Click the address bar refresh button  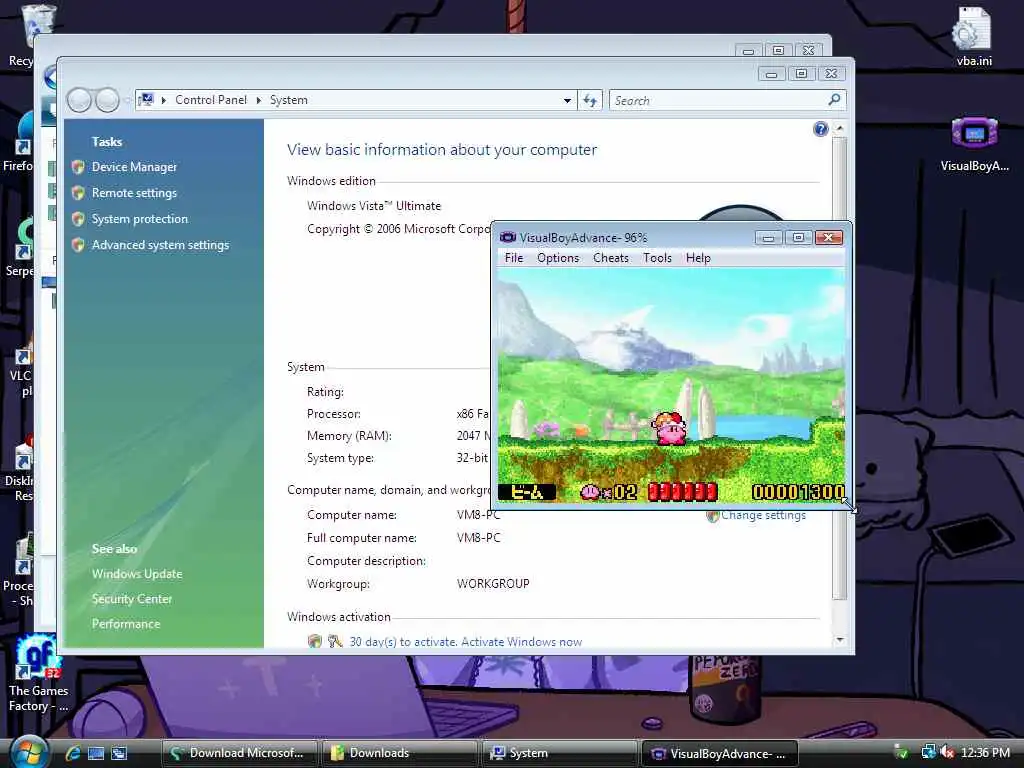click(x=590, y=101)
